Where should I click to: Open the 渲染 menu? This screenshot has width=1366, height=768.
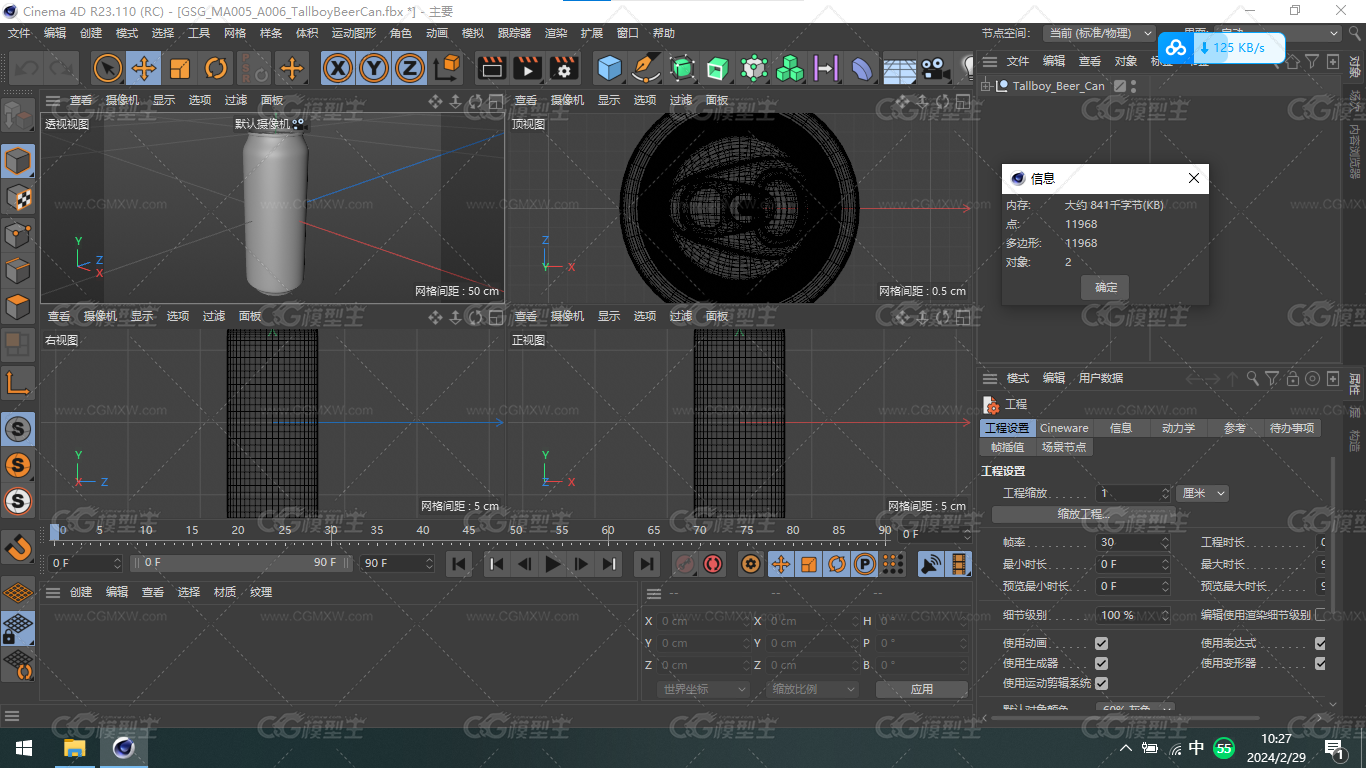556,33
